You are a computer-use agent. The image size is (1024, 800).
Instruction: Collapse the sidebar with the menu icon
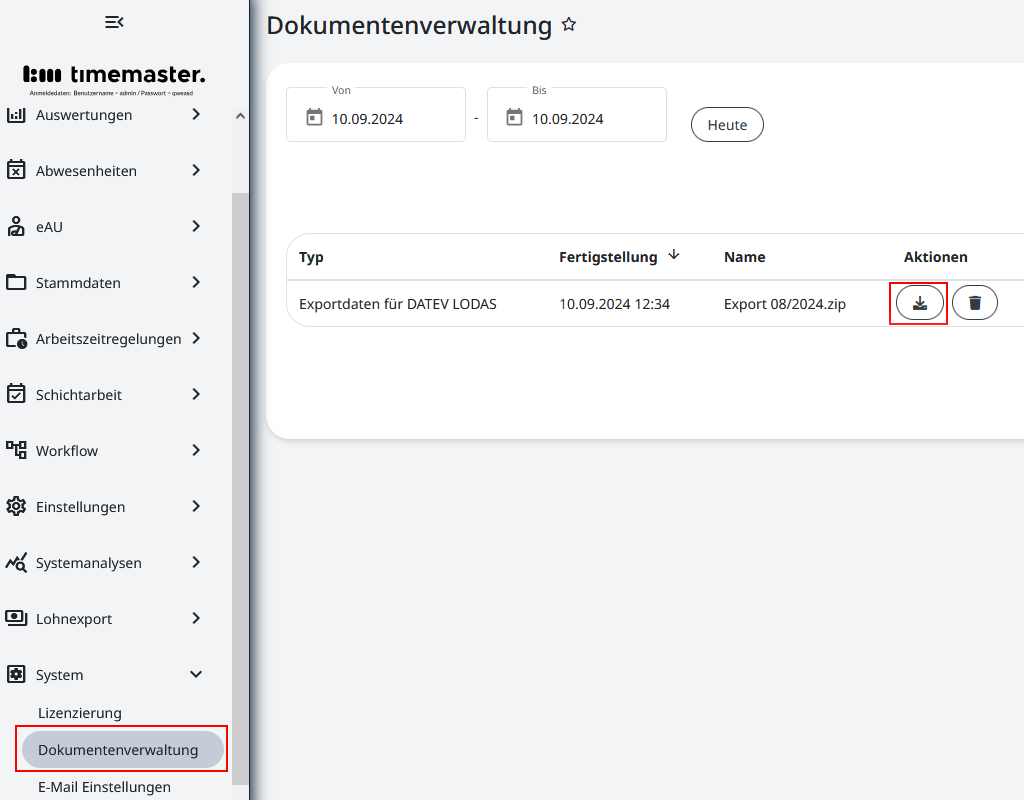[x=114, y=22]
